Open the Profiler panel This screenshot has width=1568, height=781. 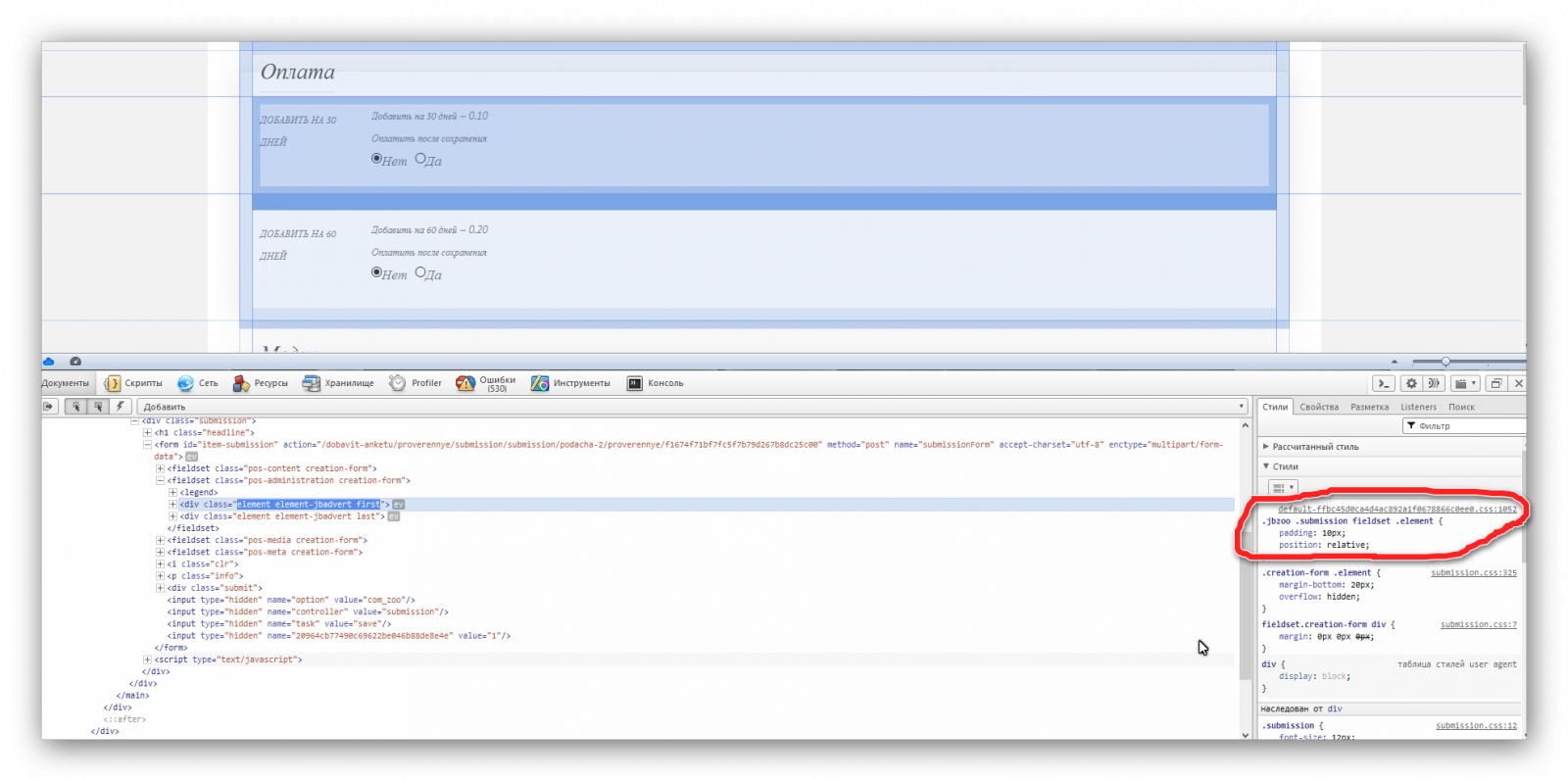coord(416,383)
